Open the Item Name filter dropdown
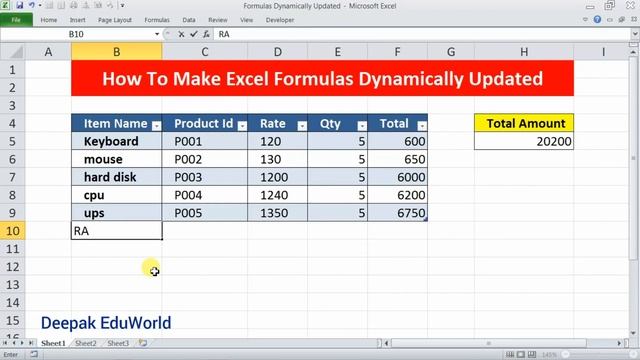The image size is (640, 360). [156, 126]
